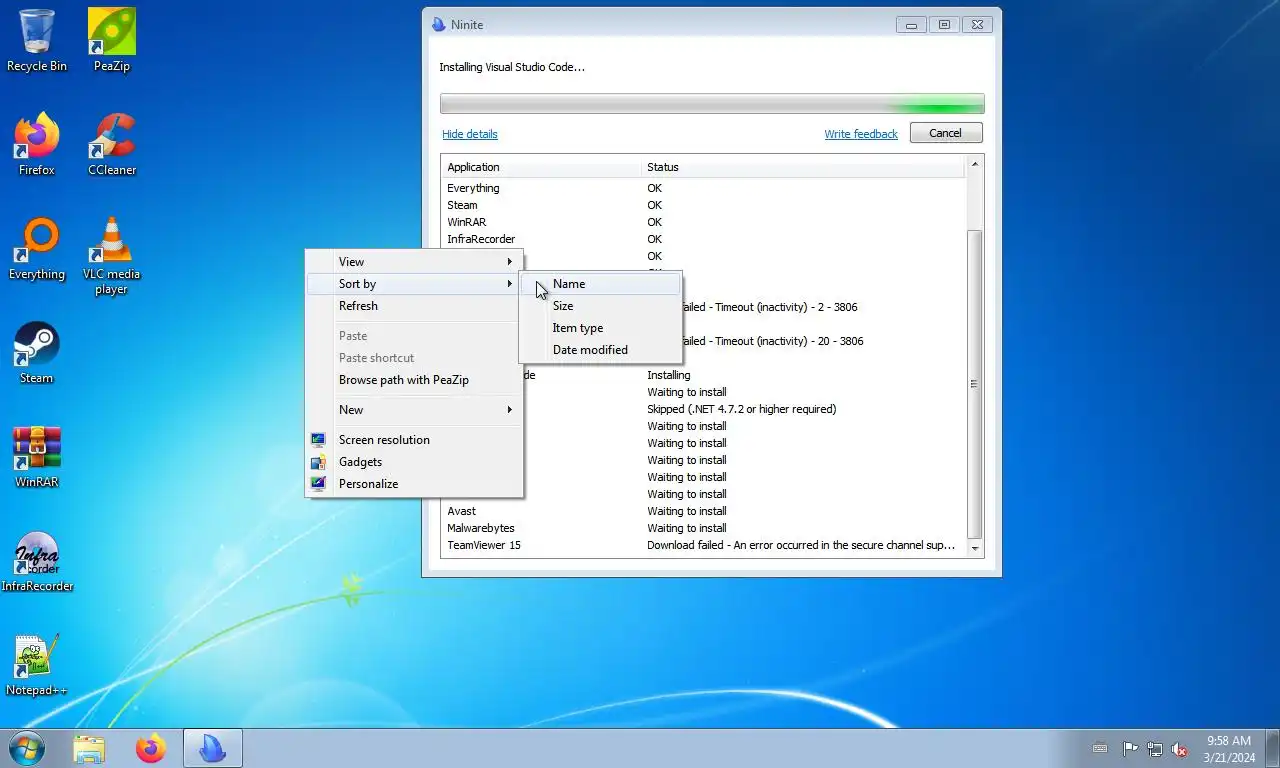
Task: Click the Screen resolution monitor icon
Action: pos(318,440)
